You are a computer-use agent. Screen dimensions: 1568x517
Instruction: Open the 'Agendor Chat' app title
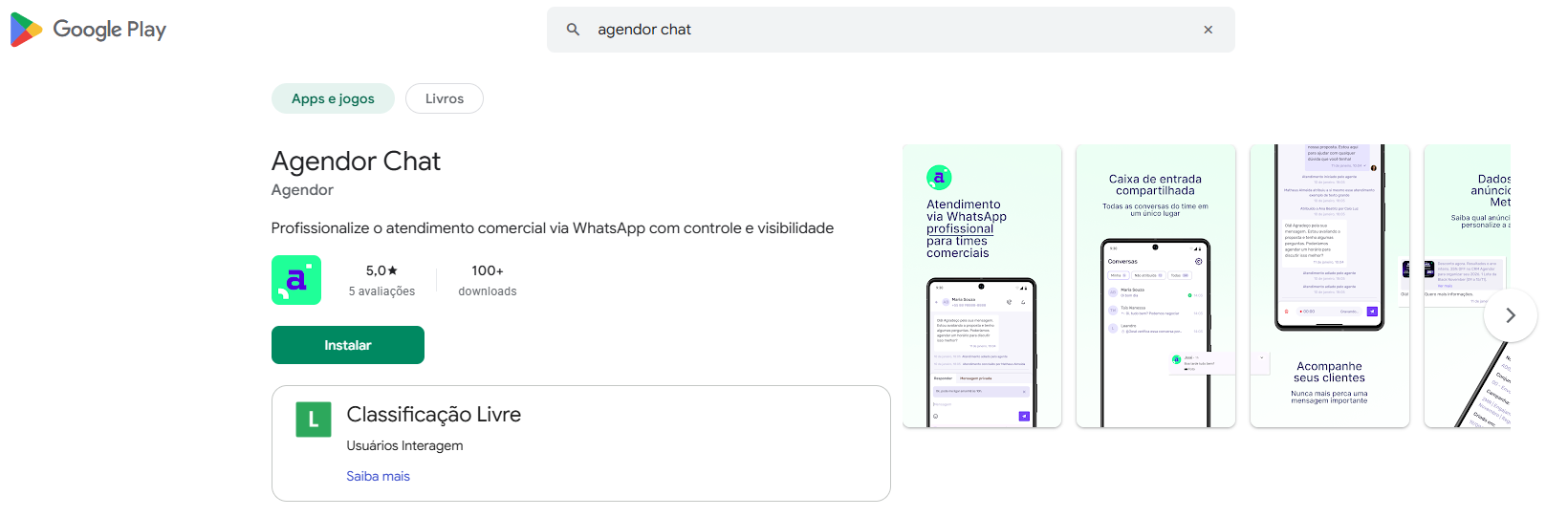click(356, 161)
